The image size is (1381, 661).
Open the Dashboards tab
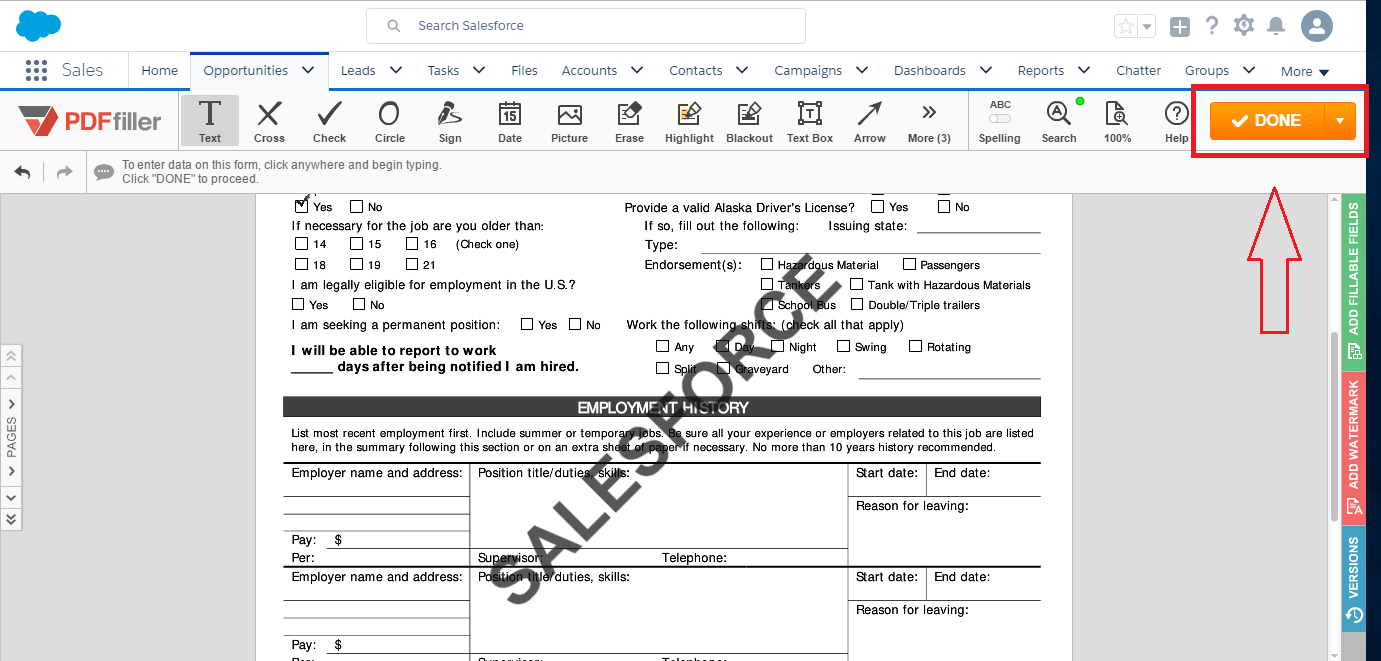(930, 70)
